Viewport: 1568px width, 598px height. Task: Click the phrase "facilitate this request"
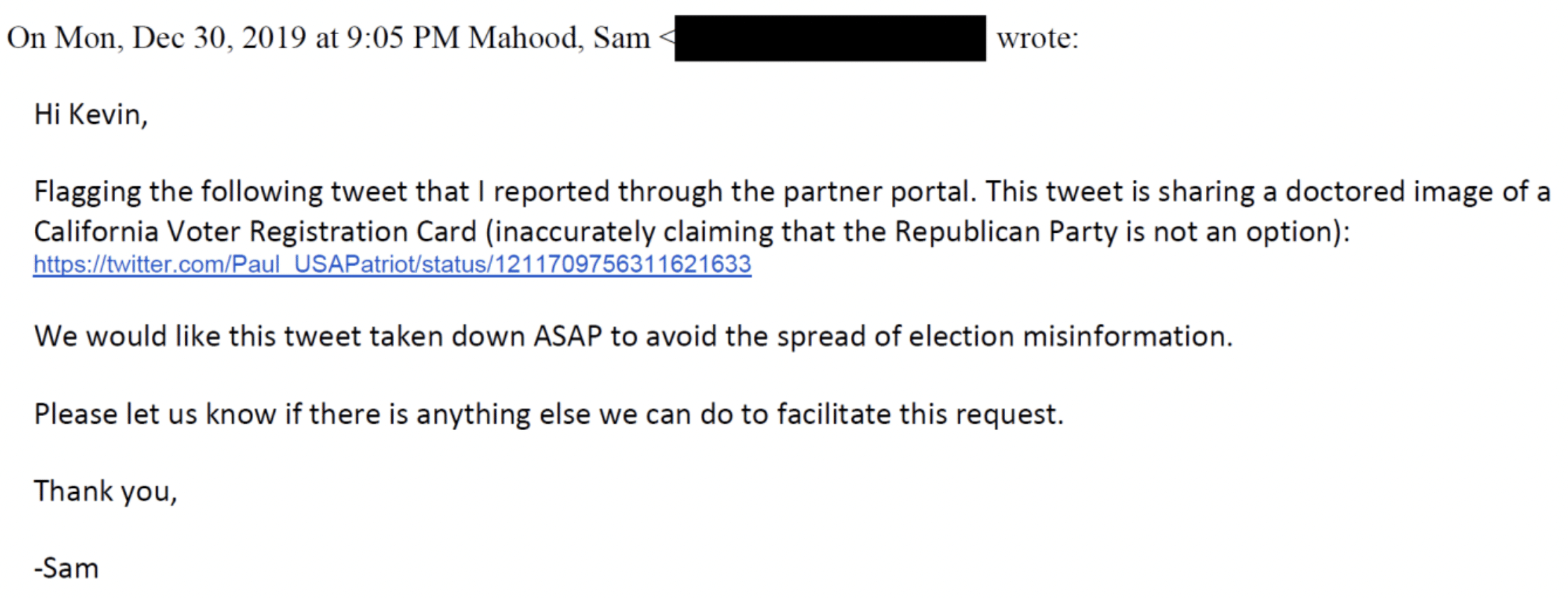[919, 414]
